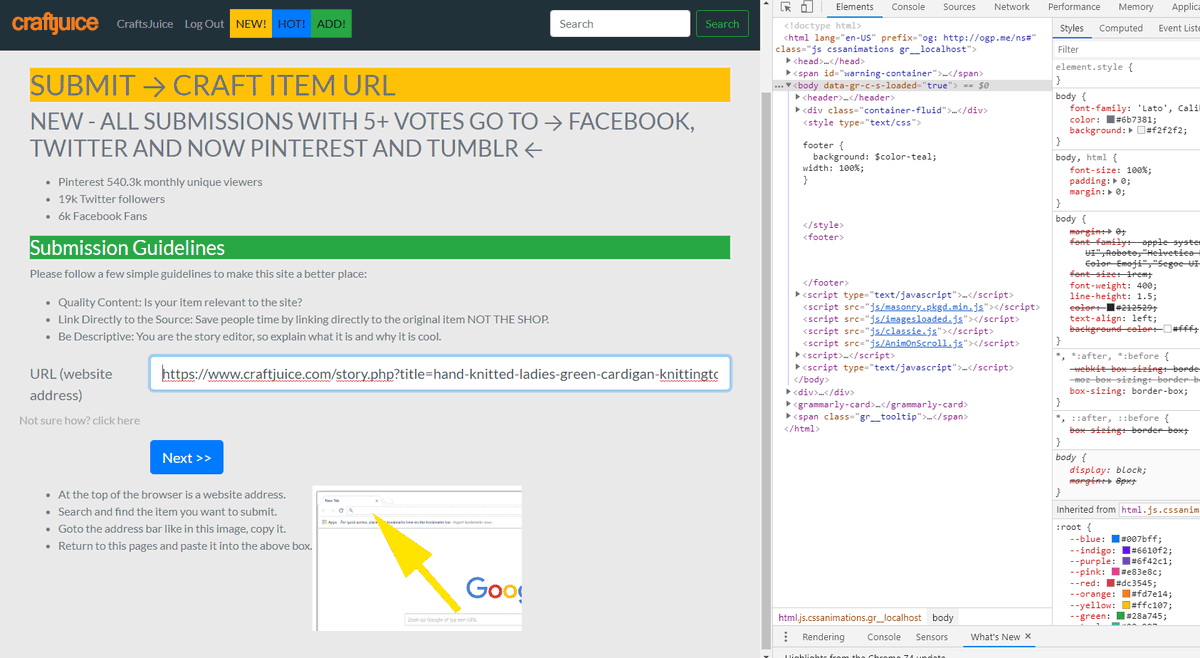Click the font-weight: 400 declaration
Screen dimensions: 1200x658
coord(1112,285)
